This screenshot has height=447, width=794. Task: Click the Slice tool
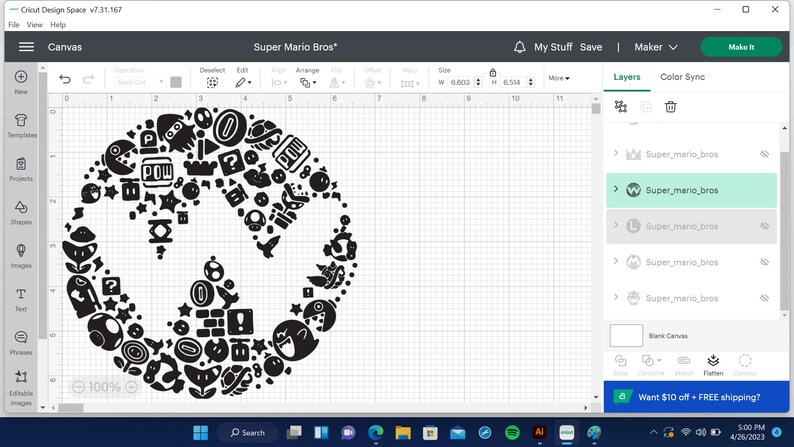tap(620, 365)
